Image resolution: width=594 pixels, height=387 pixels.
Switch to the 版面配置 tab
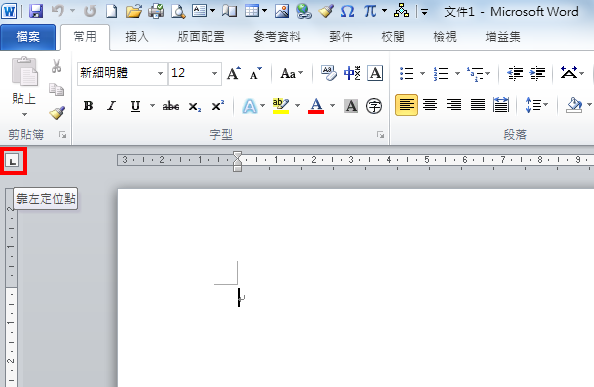(x=201, y=37)
